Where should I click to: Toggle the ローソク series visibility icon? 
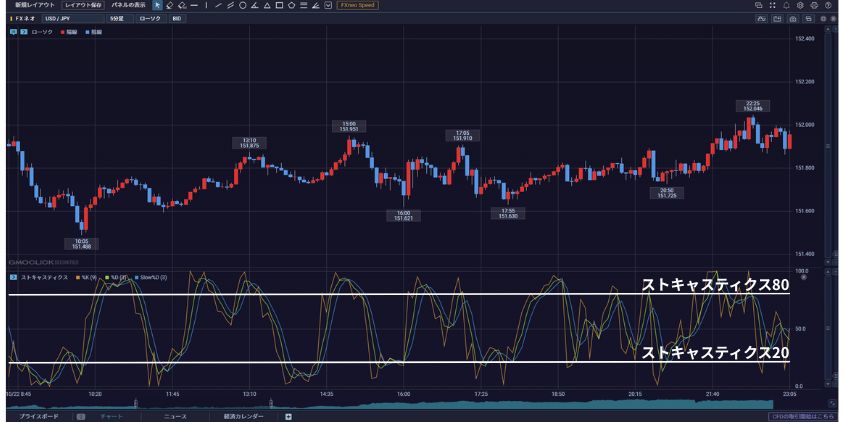click(22, 33)
